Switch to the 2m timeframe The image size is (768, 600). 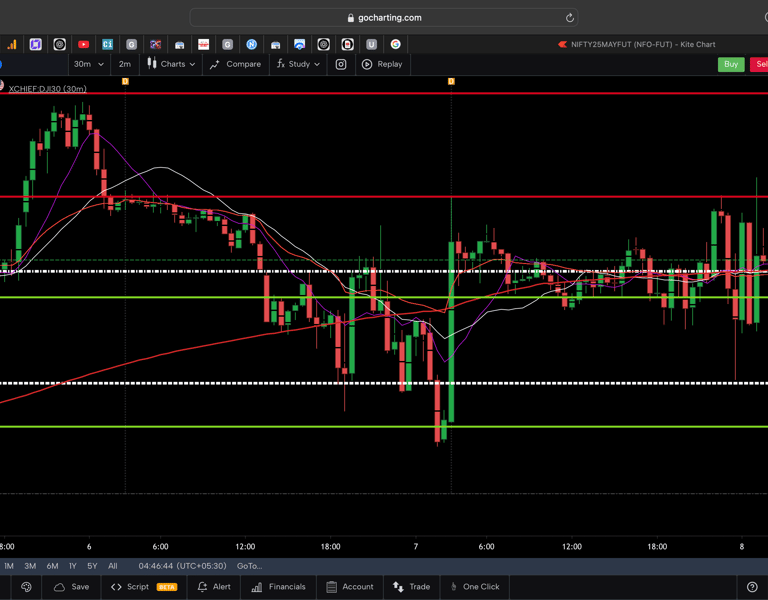tap(125, 64)
